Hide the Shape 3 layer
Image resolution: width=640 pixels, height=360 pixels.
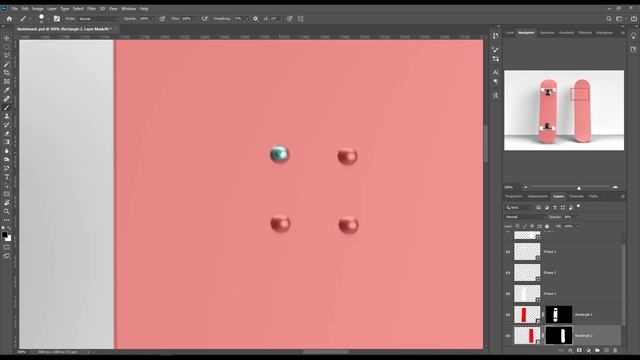point(508,252)
